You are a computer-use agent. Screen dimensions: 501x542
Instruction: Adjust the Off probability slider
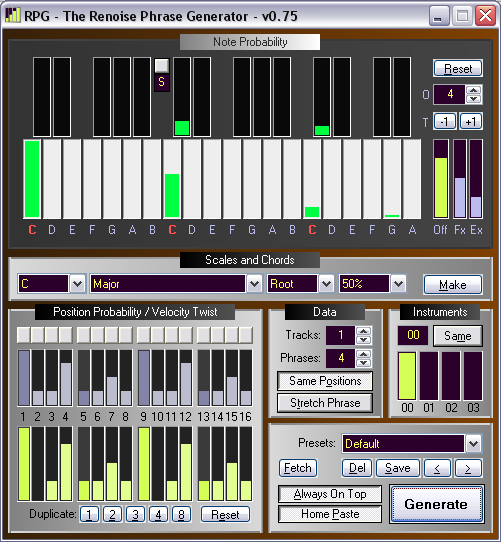(441, 179)
